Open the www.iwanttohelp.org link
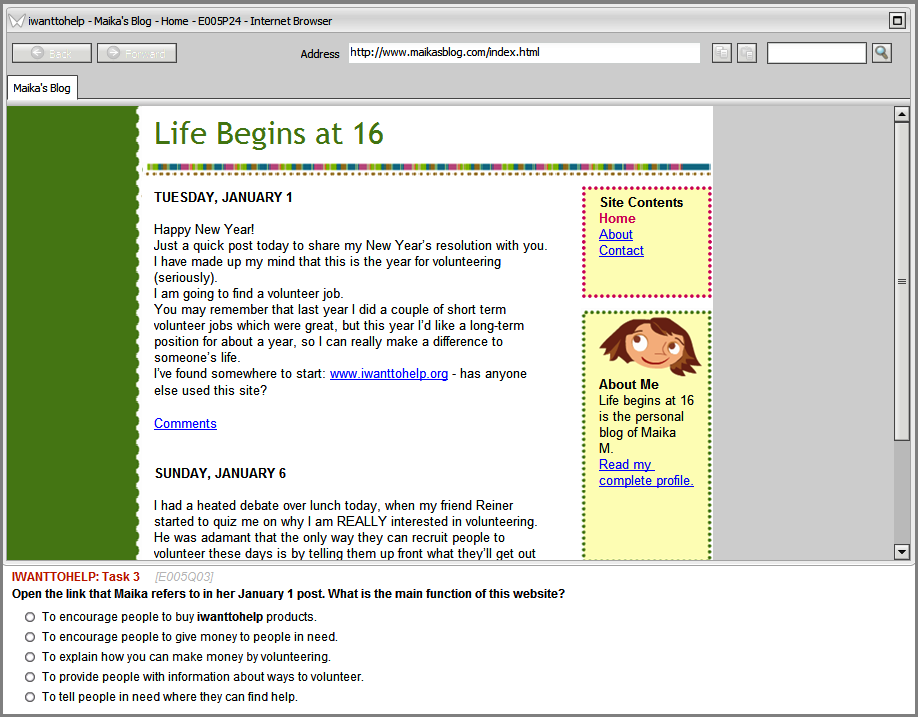 click(388, 374)
